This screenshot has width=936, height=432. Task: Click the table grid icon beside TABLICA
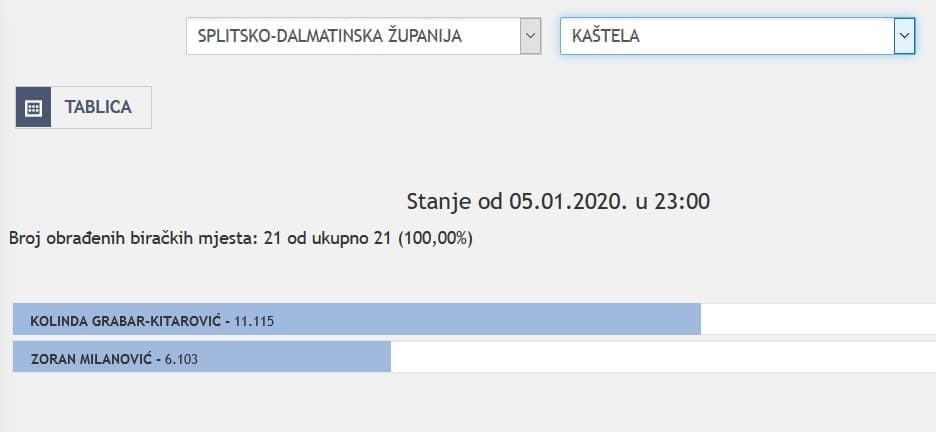coord(33,108)
